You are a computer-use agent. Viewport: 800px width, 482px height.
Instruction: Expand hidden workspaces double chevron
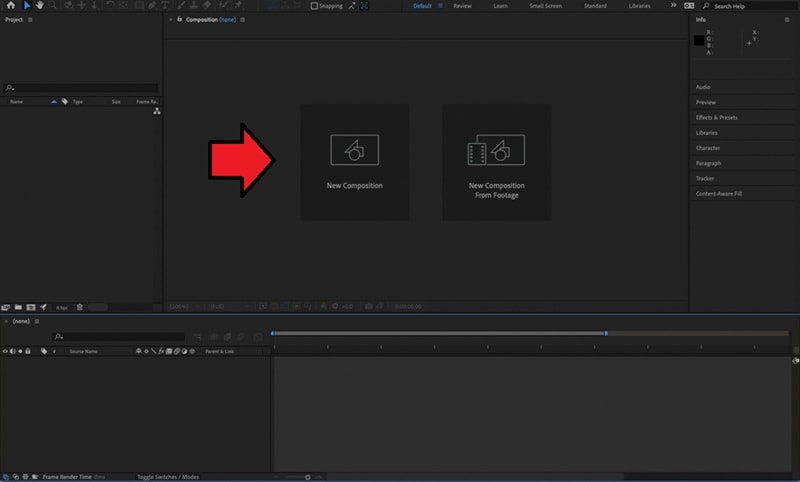pyautogui.click(x=673, y=5)
